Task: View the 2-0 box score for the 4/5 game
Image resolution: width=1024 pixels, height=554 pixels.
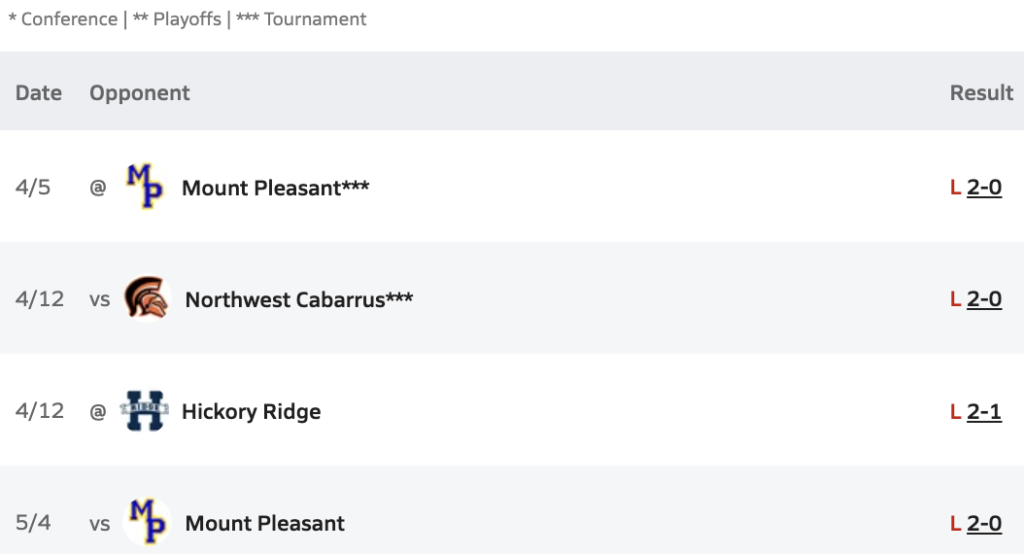Action: click(x=984, y=187)
